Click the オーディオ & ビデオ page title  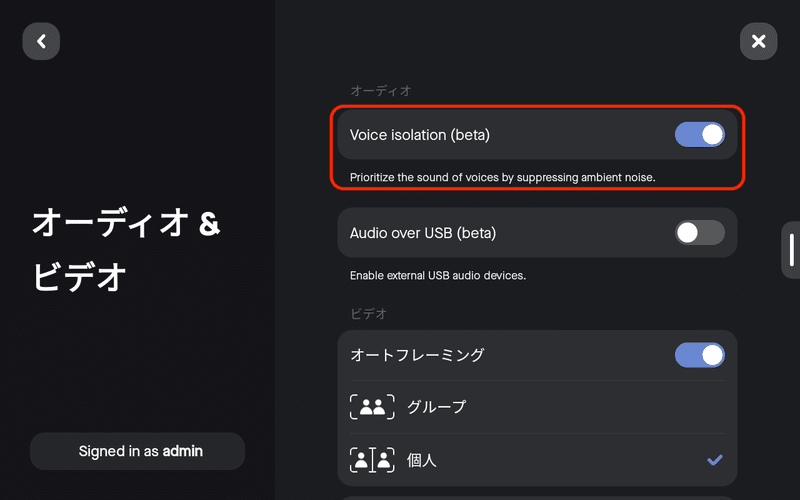tap(126, 249)
